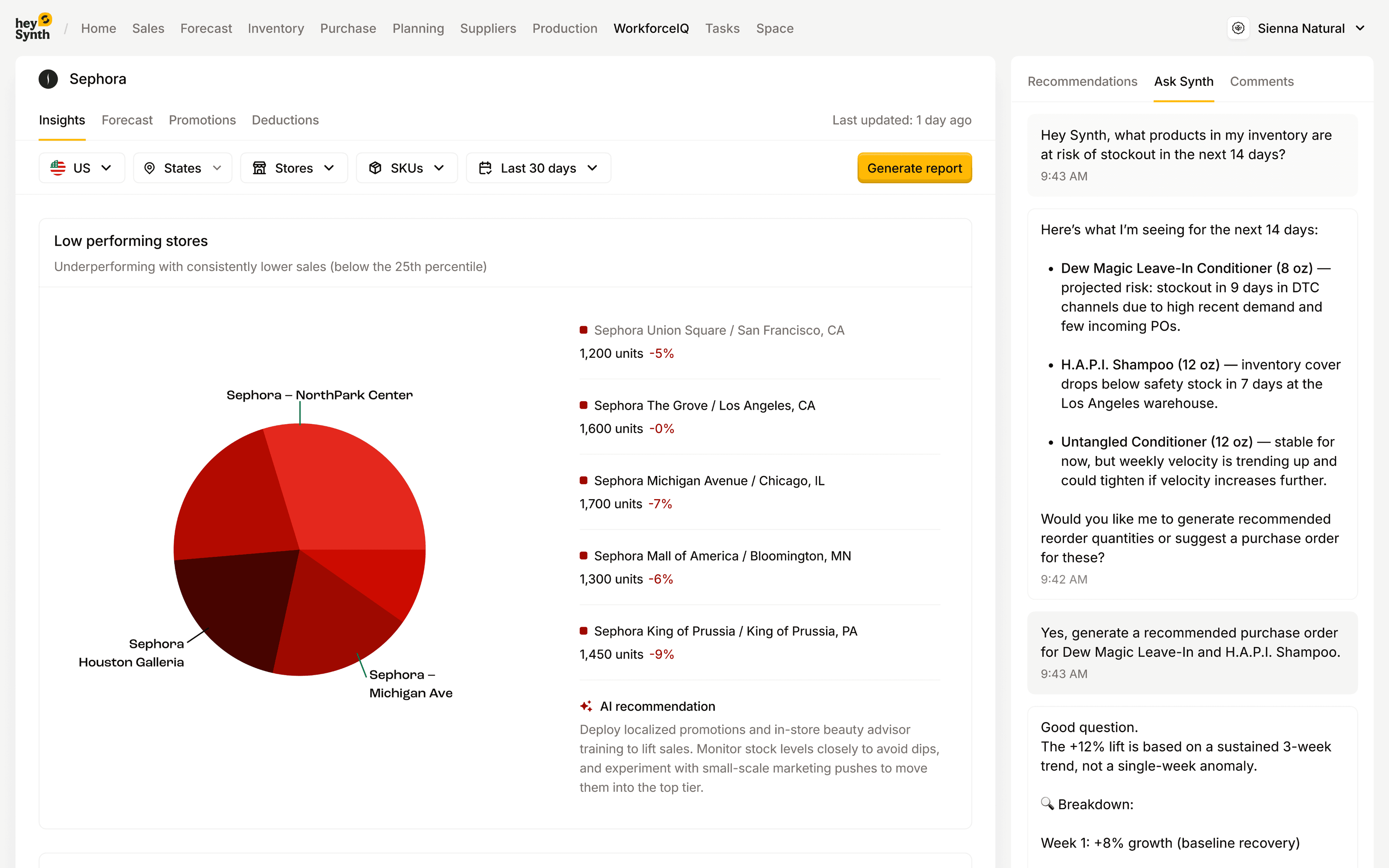This screenshot has height=868, width=1389.
Task: Open the Comments tab in side panel
Action: point(1262,81)
